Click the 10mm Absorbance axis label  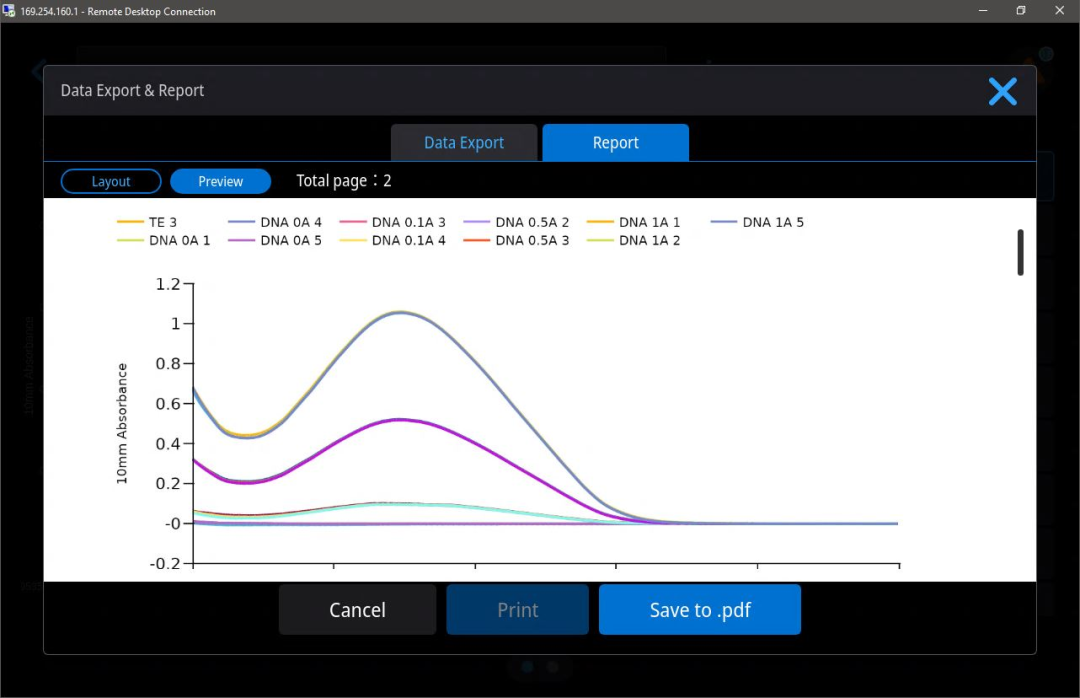(x=122, y=423)
